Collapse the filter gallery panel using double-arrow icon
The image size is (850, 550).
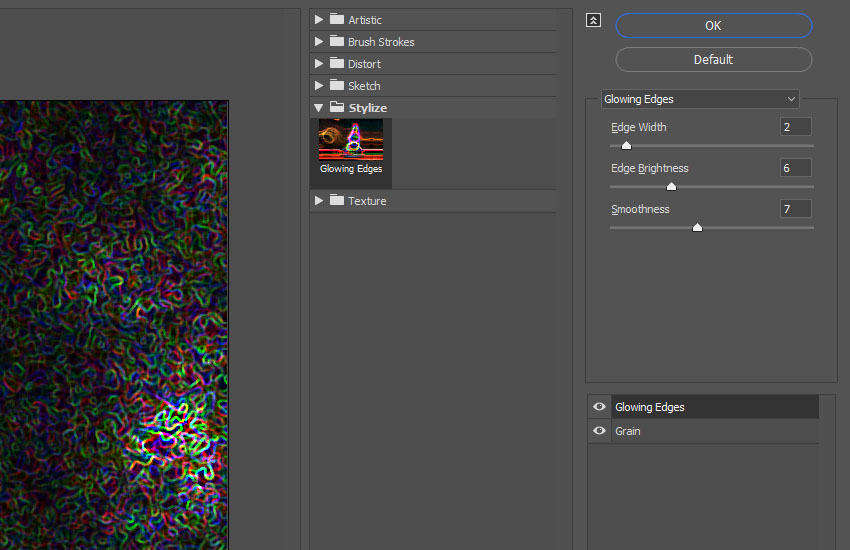[x=593, y=20]
